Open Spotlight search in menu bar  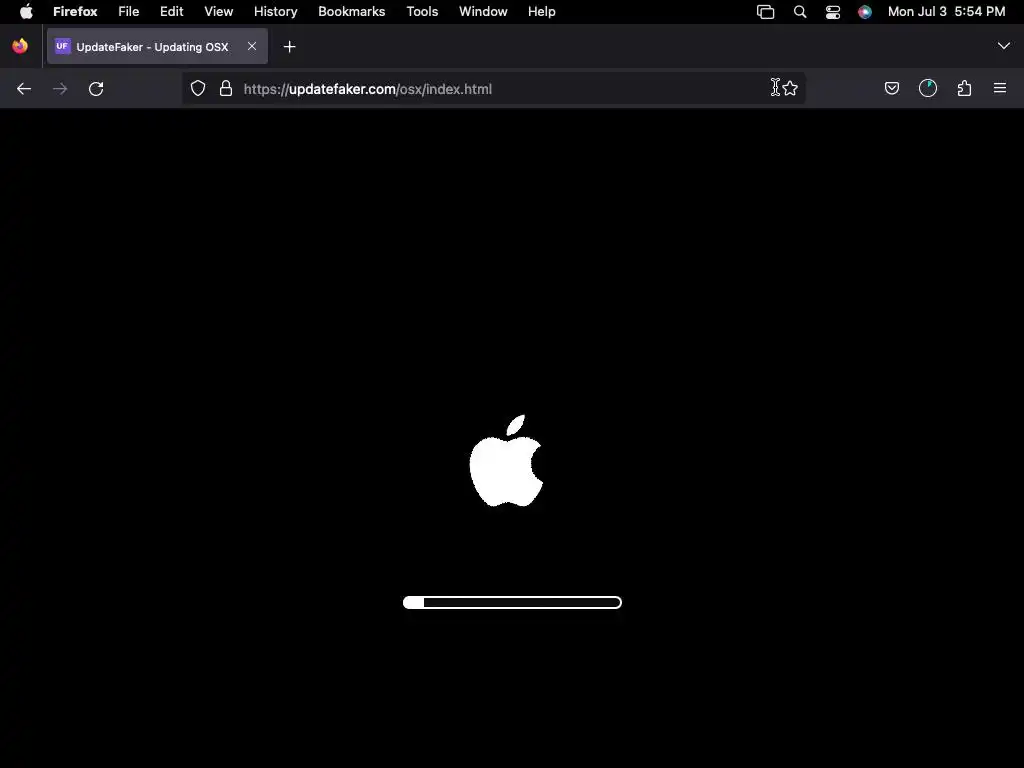pos(800,12)
